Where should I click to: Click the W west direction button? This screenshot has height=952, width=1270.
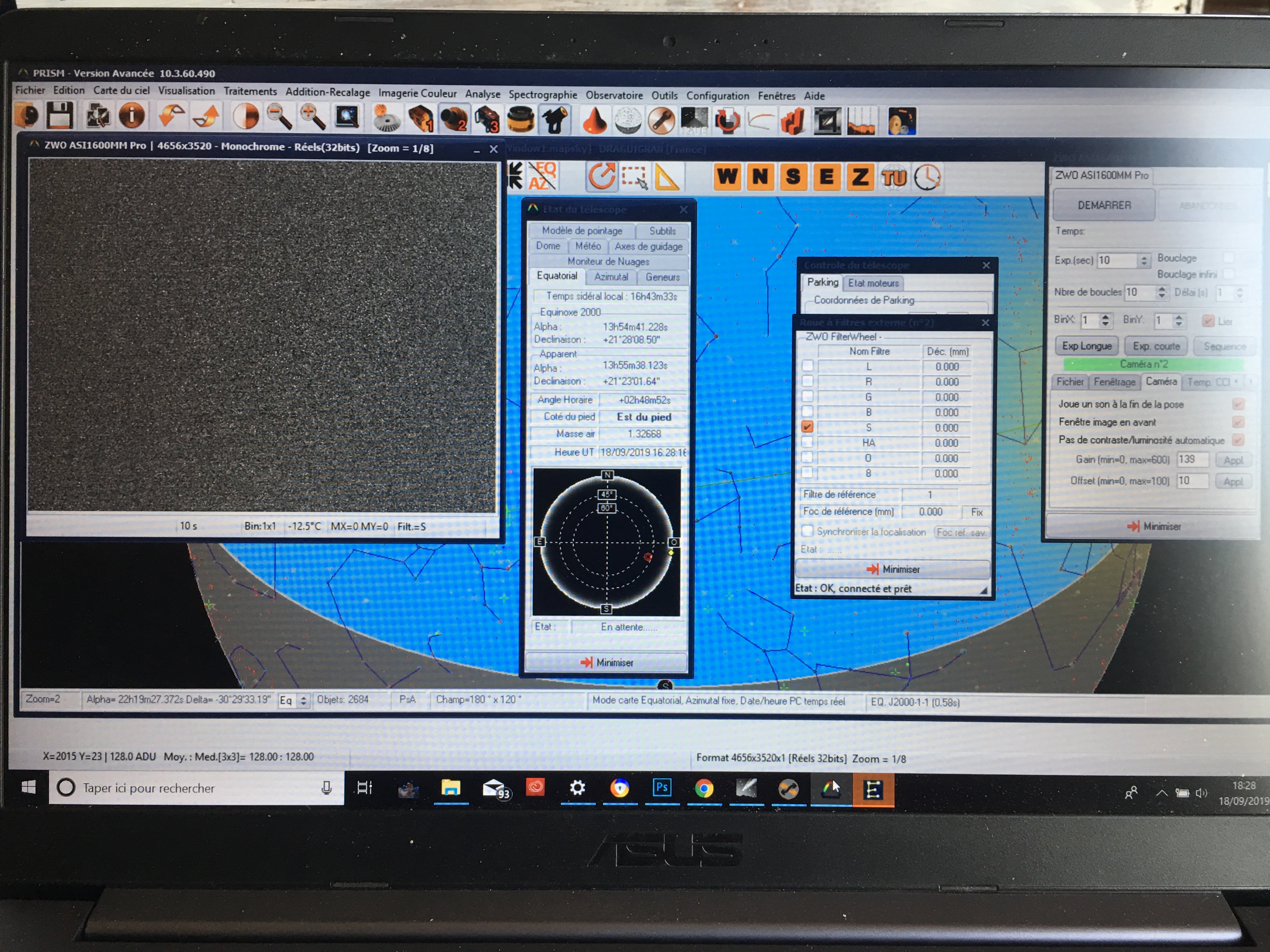coord(727,177)
